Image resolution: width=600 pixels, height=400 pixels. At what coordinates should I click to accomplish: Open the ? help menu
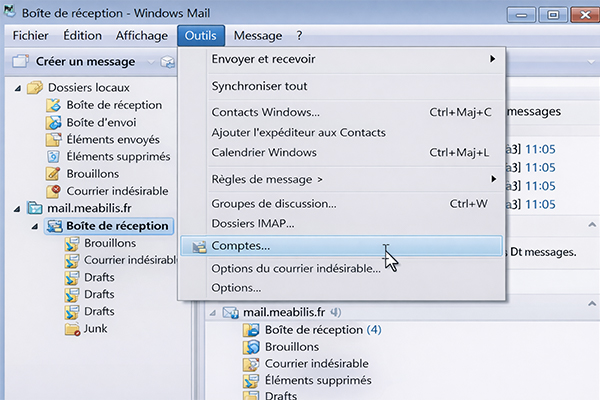[299, 36]
